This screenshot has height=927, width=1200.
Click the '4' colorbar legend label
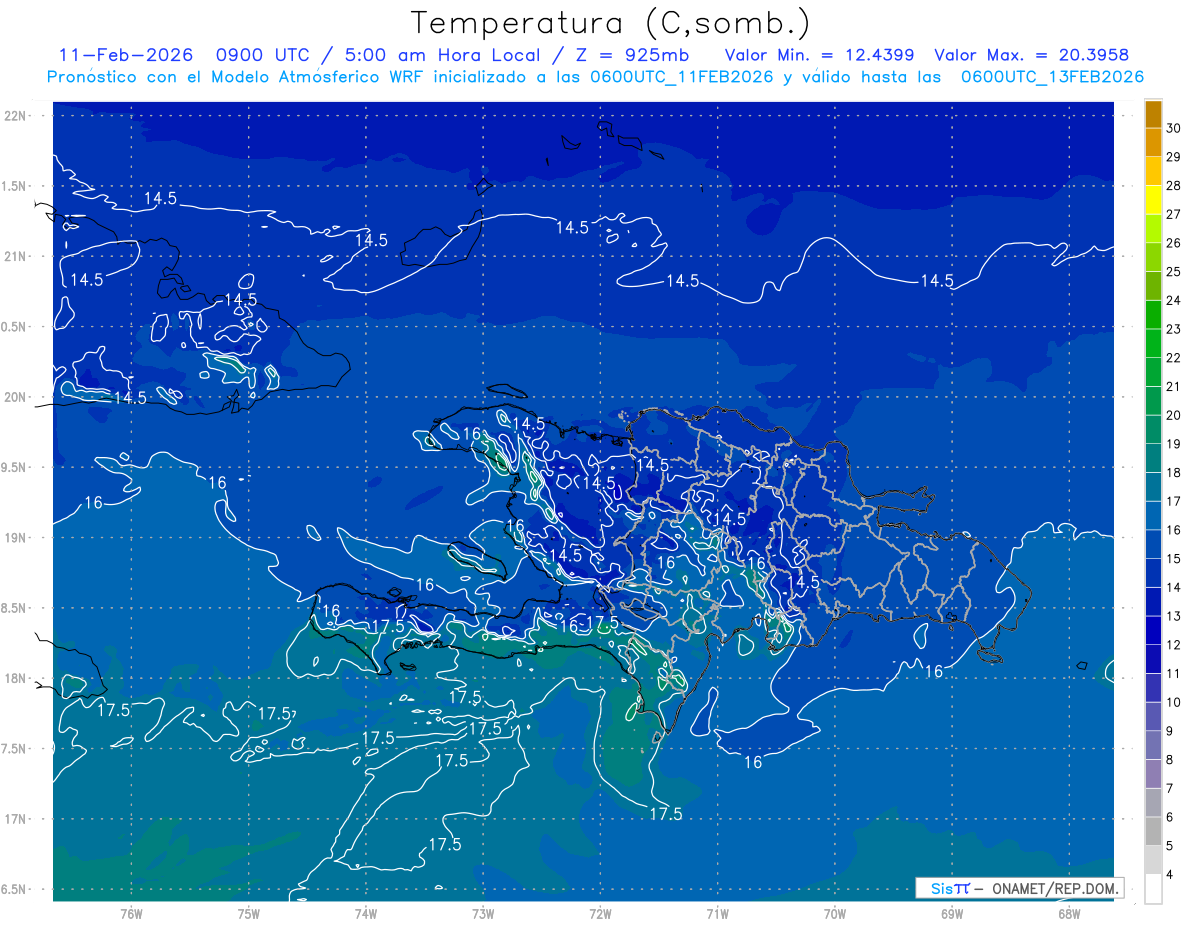tap(1170, 875)
